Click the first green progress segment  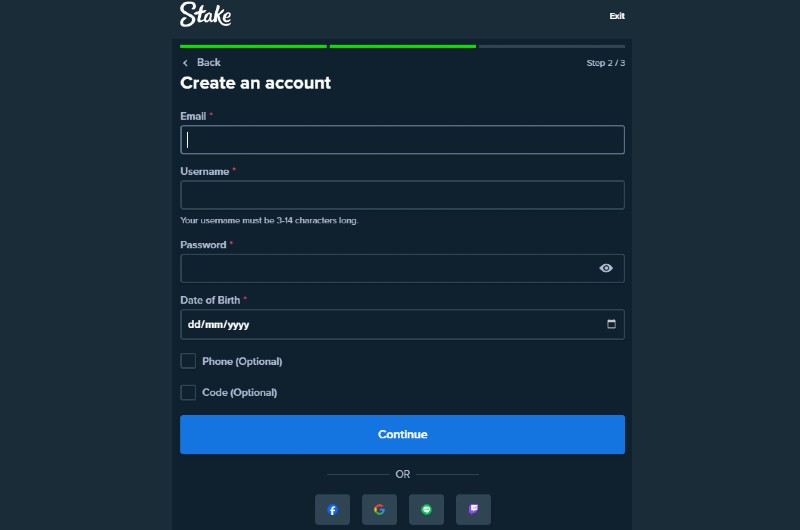(253, 46)
